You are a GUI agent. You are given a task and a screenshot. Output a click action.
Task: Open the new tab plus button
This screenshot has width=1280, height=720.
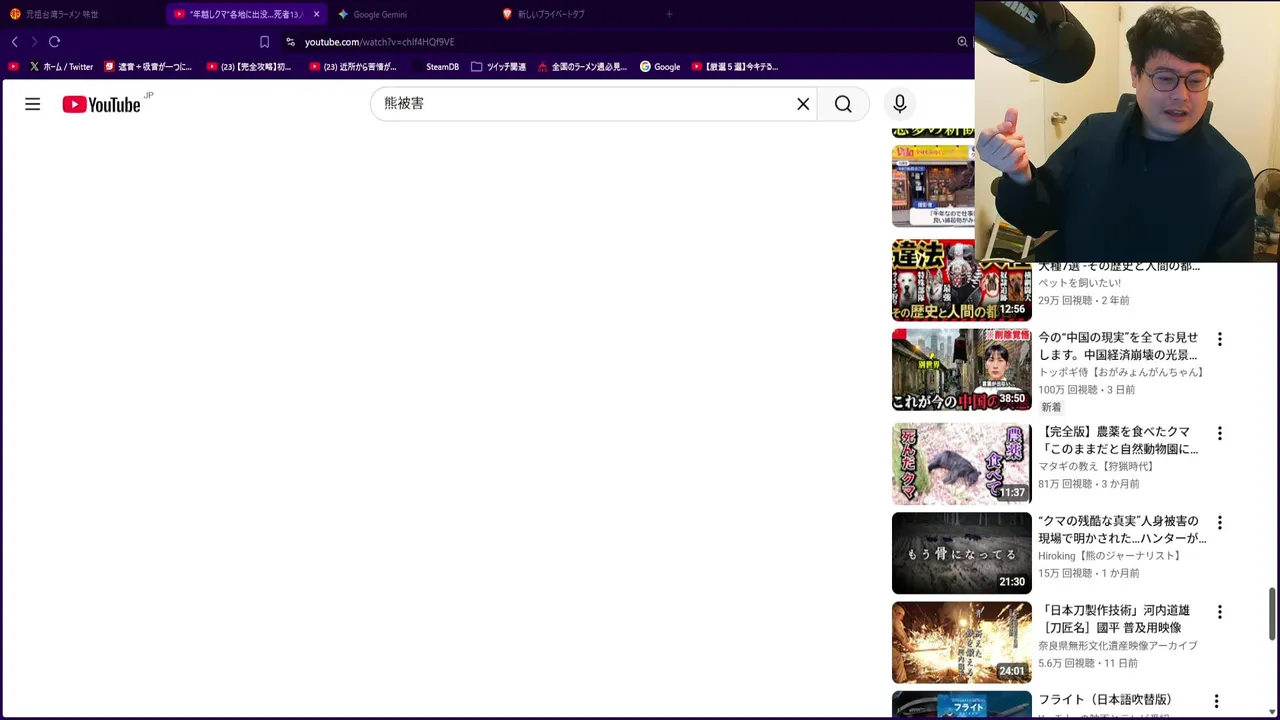tap(669, 14)
